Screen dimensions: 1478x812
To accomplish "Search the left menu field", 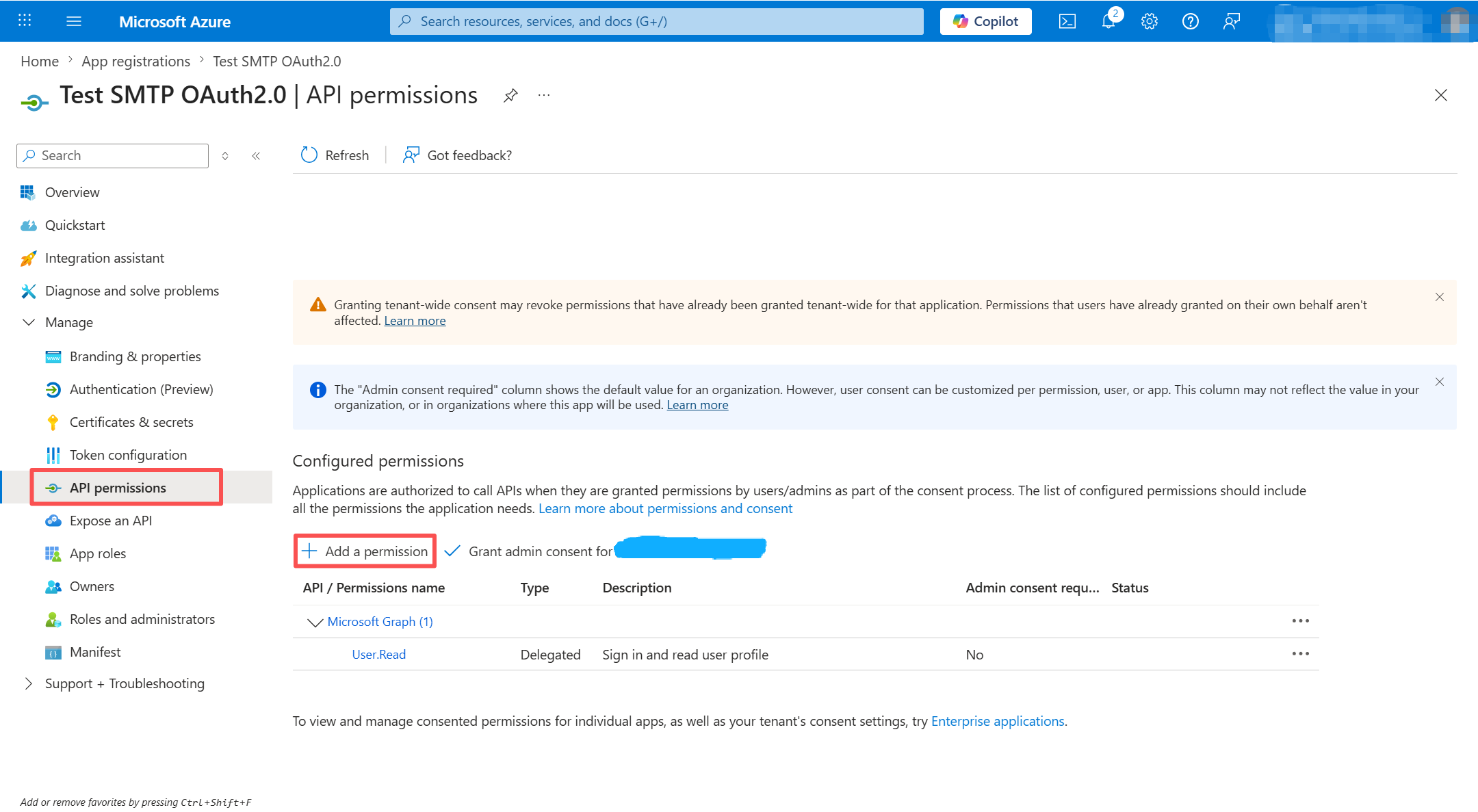I will click(x=113, y=156).
